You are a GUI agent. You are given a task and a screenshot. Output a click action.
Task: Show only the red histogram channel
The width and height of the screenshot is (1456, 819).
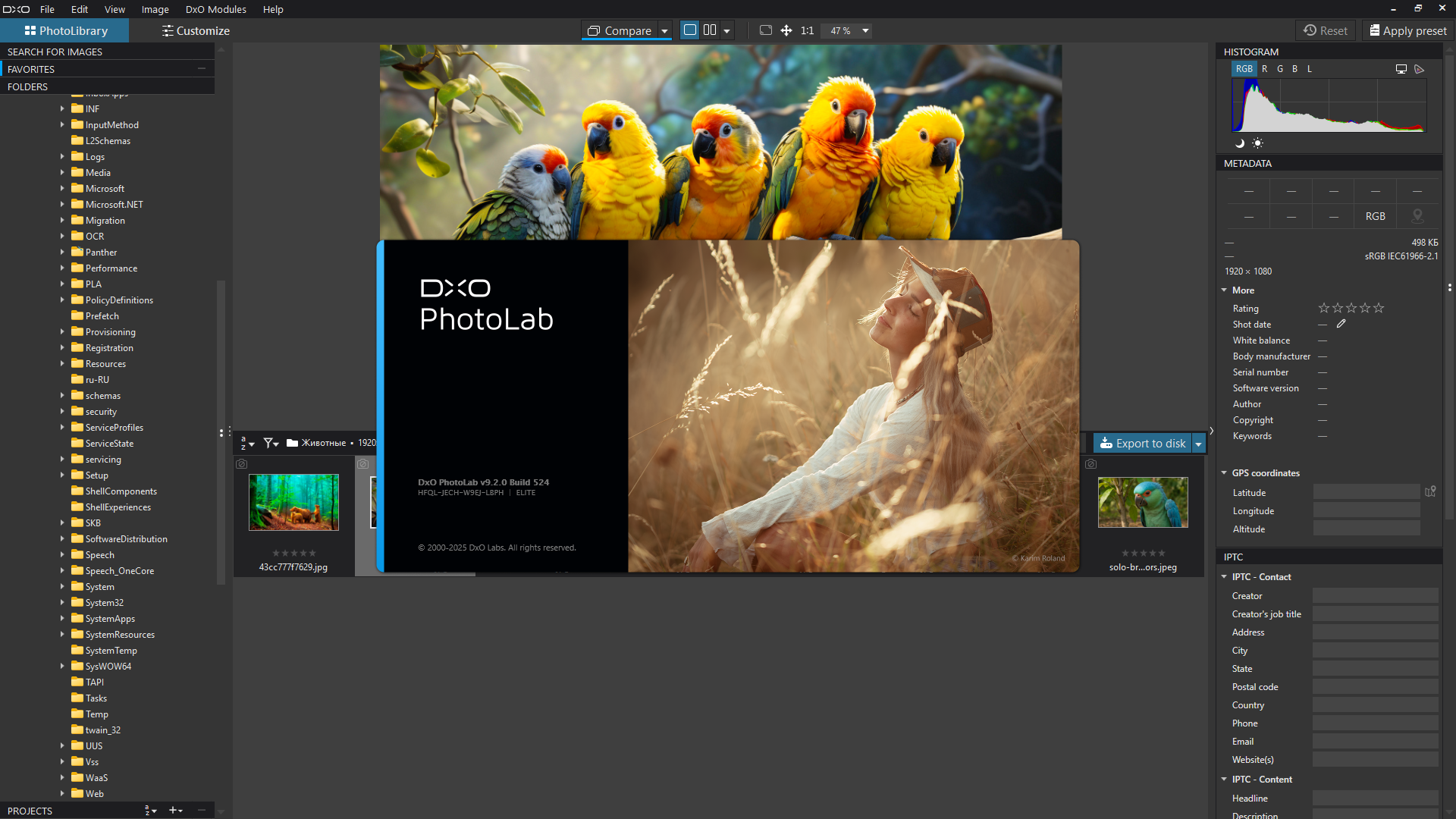coord(1264,69)
